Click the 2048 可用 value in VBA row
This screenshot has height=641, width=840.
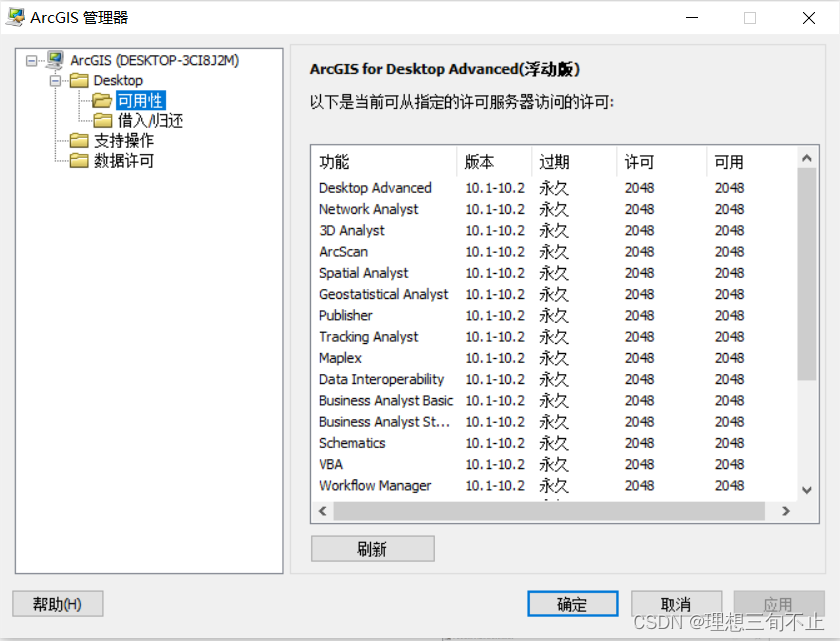pyautogui.click(x=730, y=464)
